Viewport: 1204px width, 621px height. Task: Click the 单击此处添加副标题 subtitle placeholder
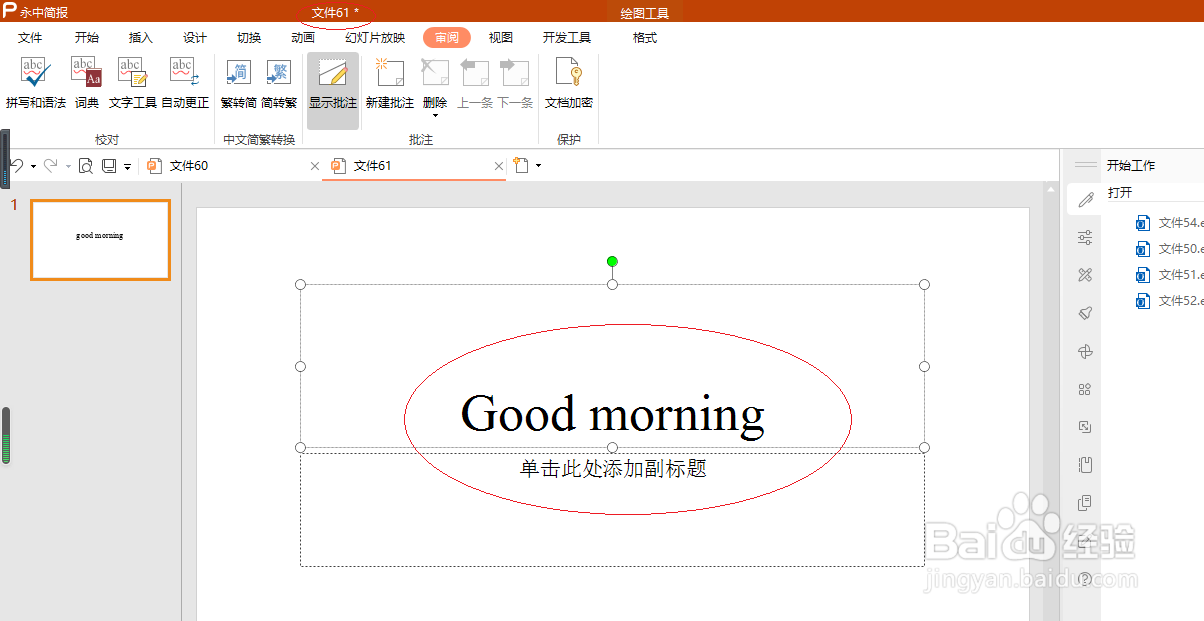(x=613, y=469)
